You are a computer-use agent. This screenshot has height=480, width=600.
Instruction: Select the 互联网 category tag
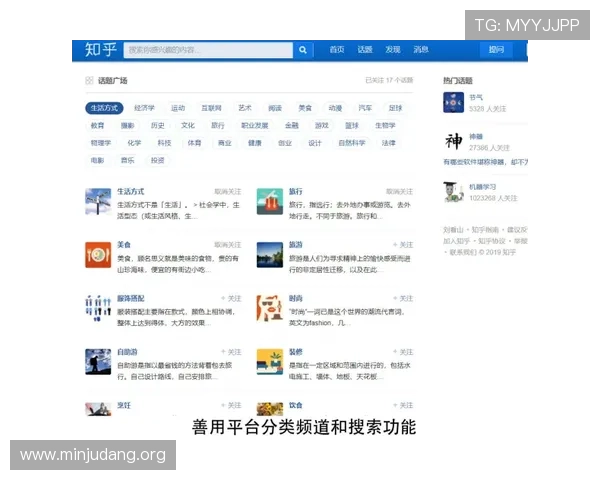click(x=211, y=108)
